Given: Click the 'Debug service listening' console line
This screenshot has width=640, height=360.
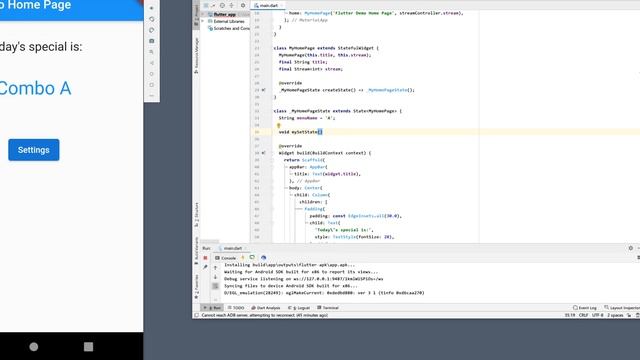Looking at the screenshot, I should 303,279.
